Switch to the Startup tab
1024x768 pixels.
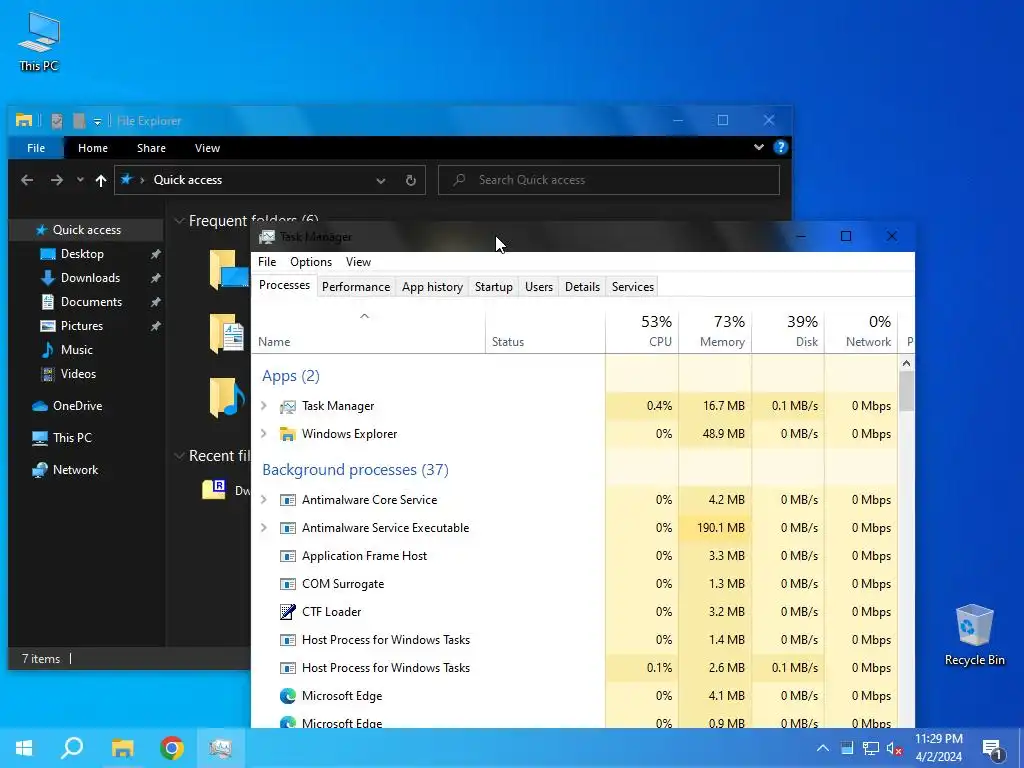(494, 287)
